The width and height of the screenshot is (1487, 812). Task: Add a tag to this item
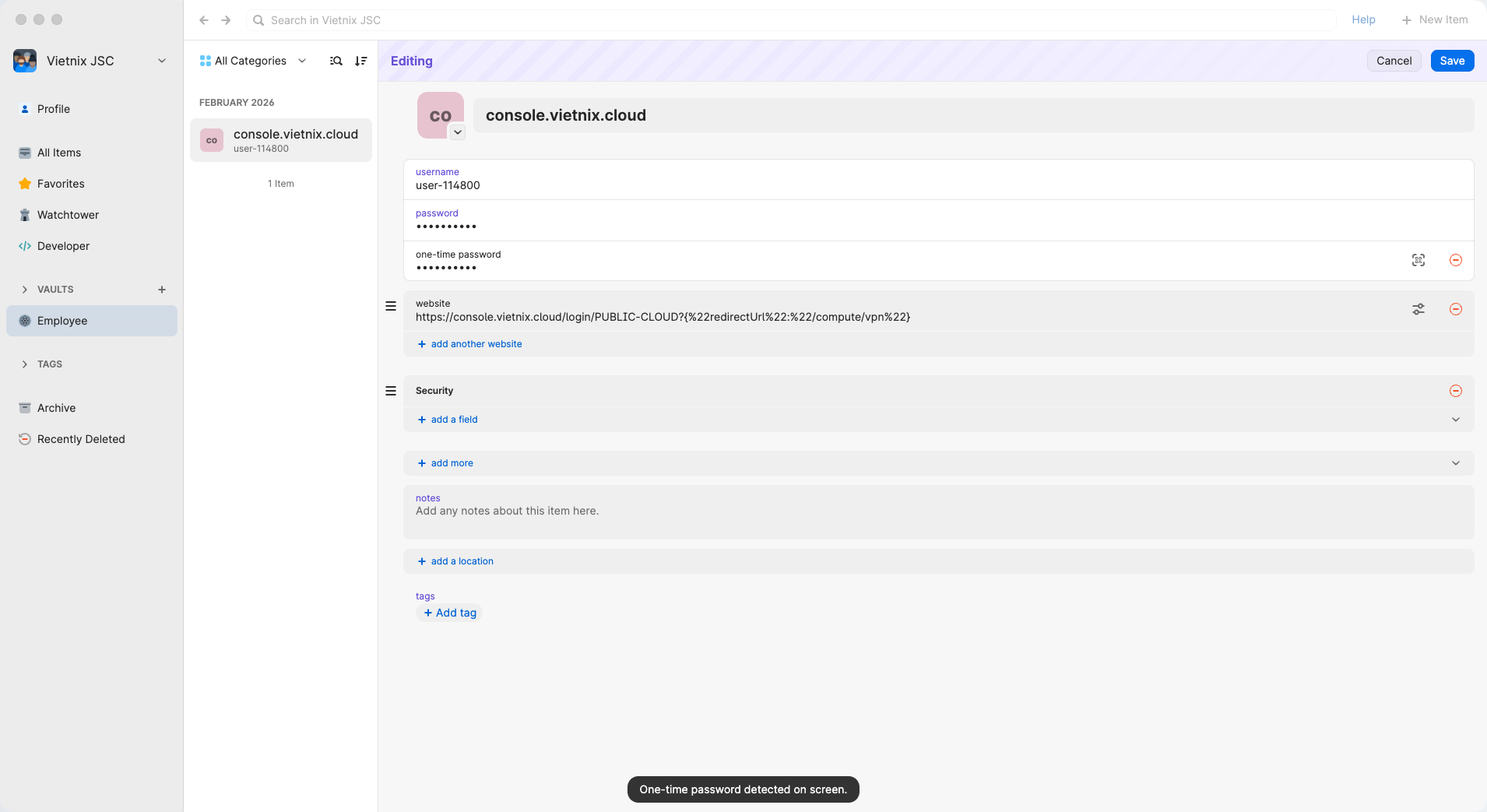(x=449, y=613)
